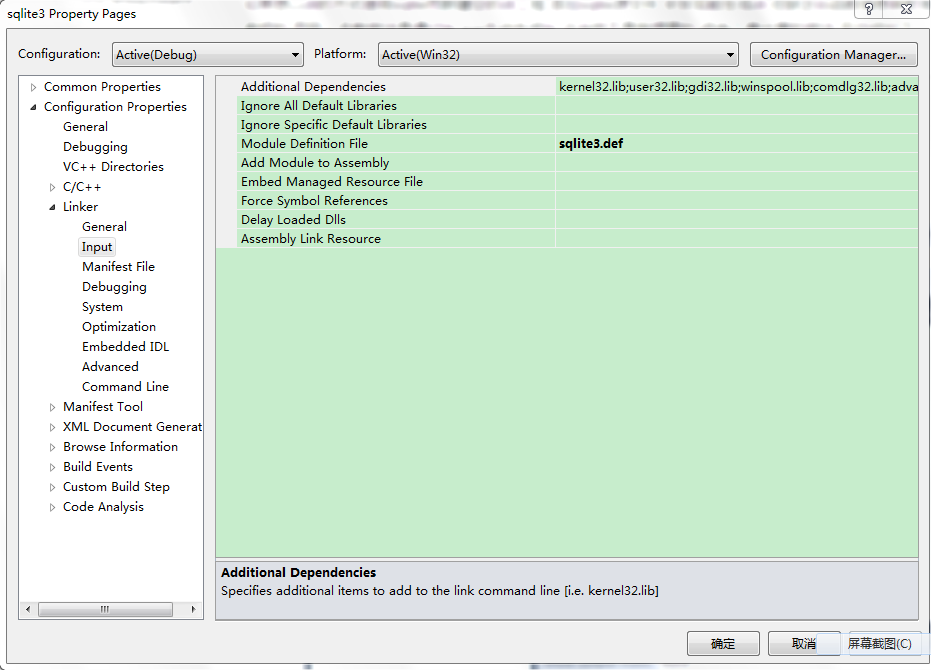This screenshot has height=670, width=931.
Task: Select the Common Properties tree label
Action: [102, 87]
